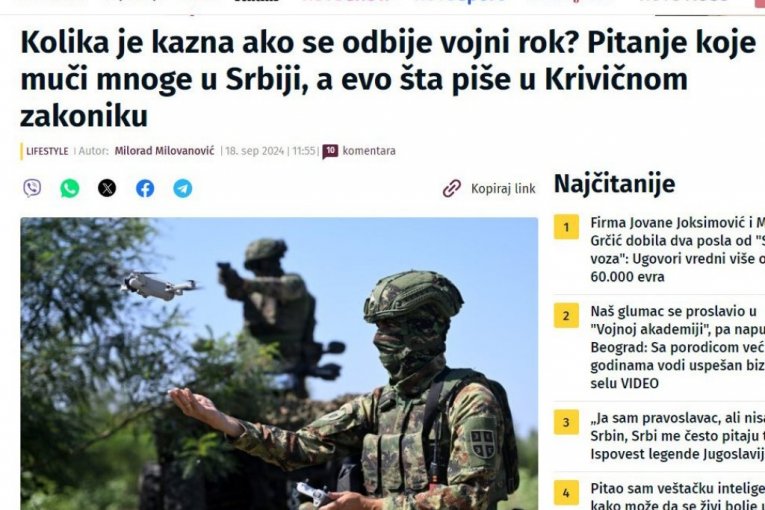This screenshot has width=765, height=510.
Task: Jump to the komentara section
Action: (x=369, y=151)
